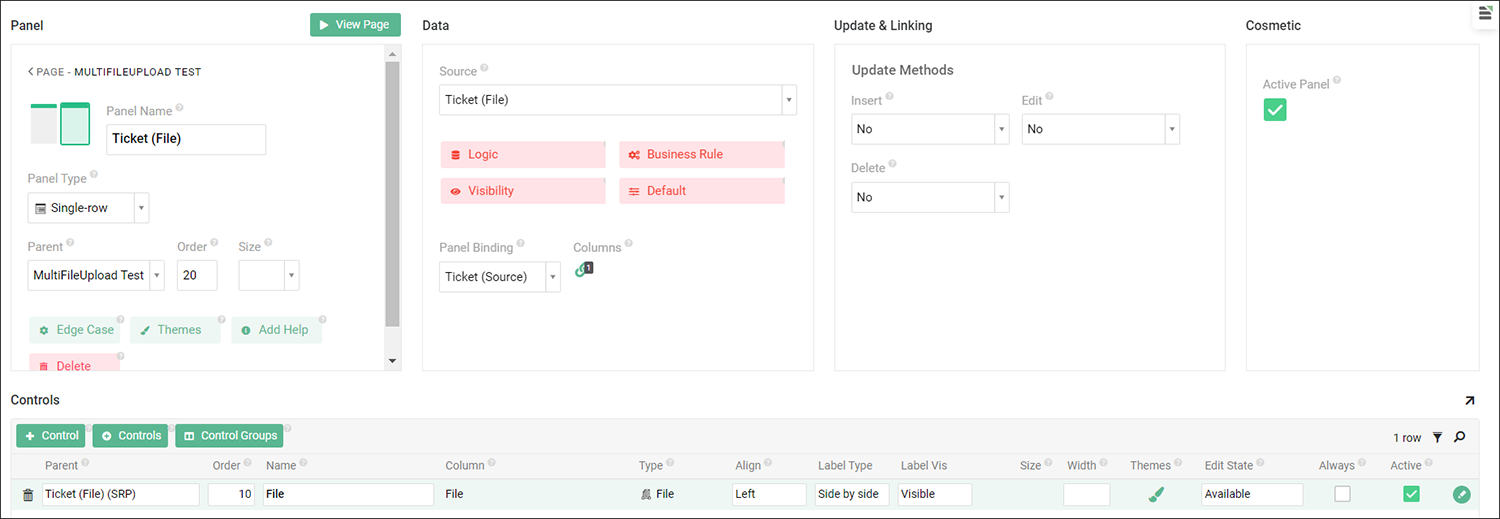
Task: Open the Controls filter icon
Action: pos(1437,437)
